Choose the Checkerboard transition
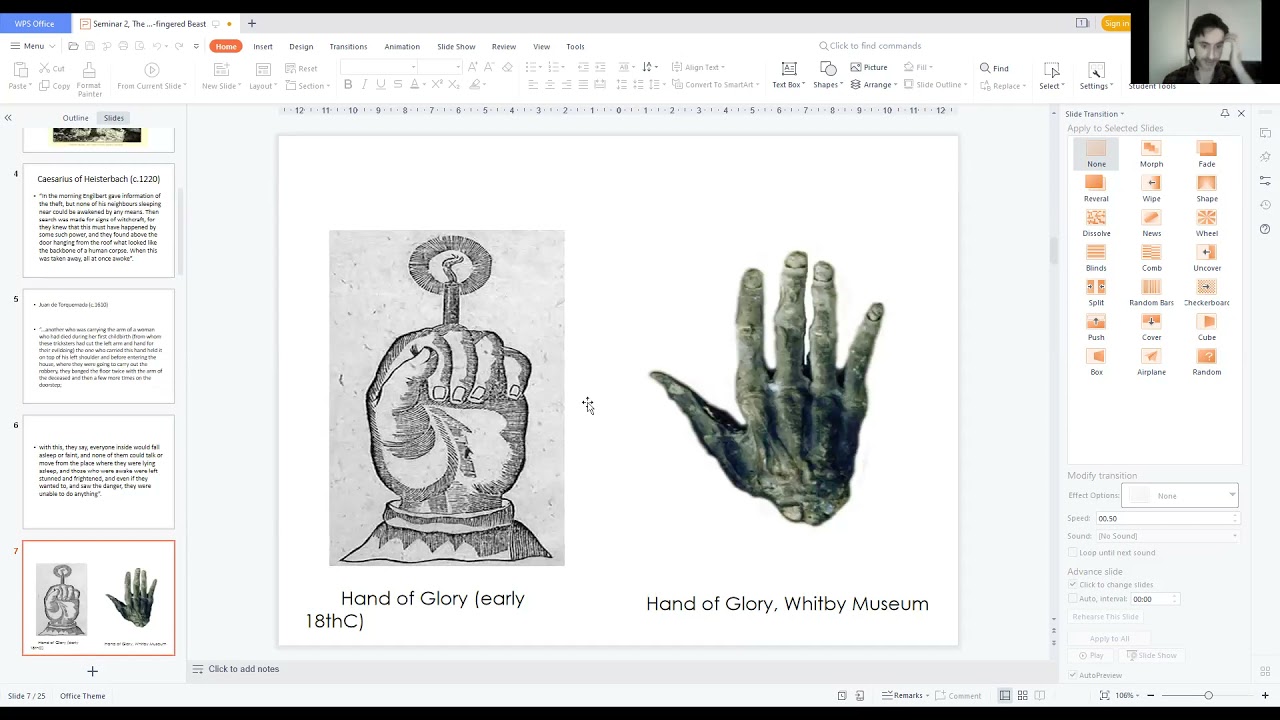The image size is (1280, 720). (x=1207, y=292)
